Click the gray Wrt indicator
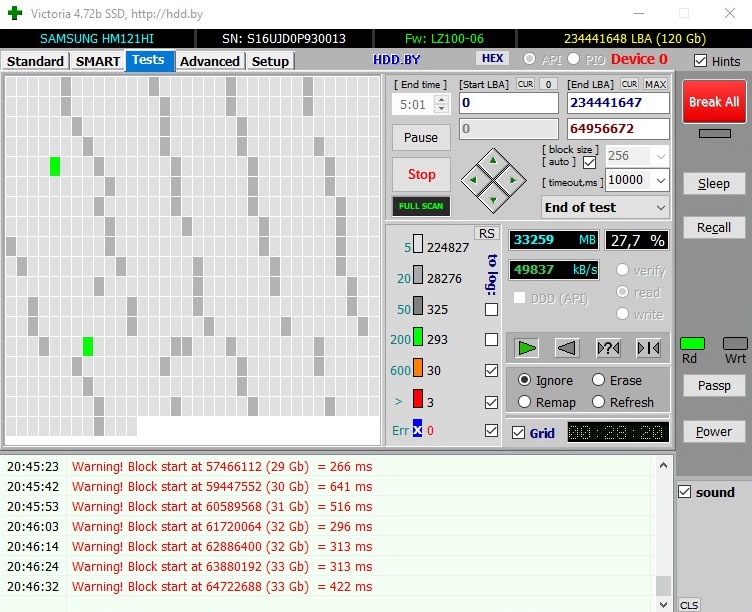Screen dimensions: 752x612 (x=735, y=343)
